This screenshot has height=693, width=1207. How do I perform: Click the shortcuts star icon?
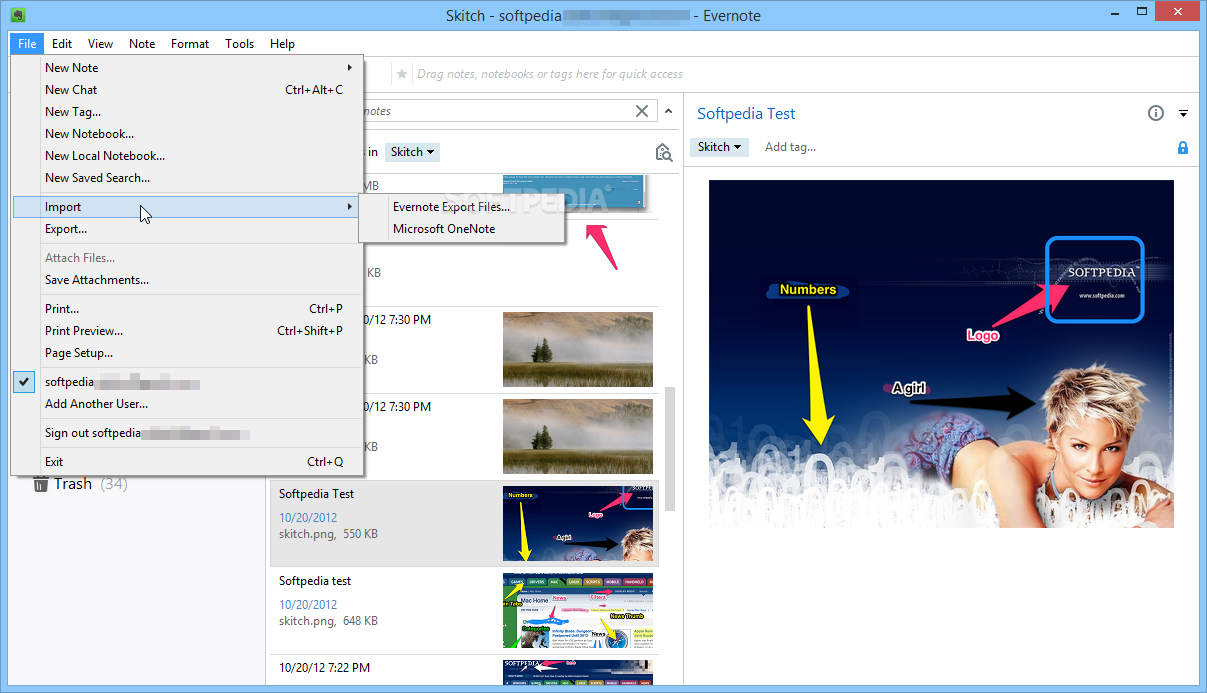[402, 74]
